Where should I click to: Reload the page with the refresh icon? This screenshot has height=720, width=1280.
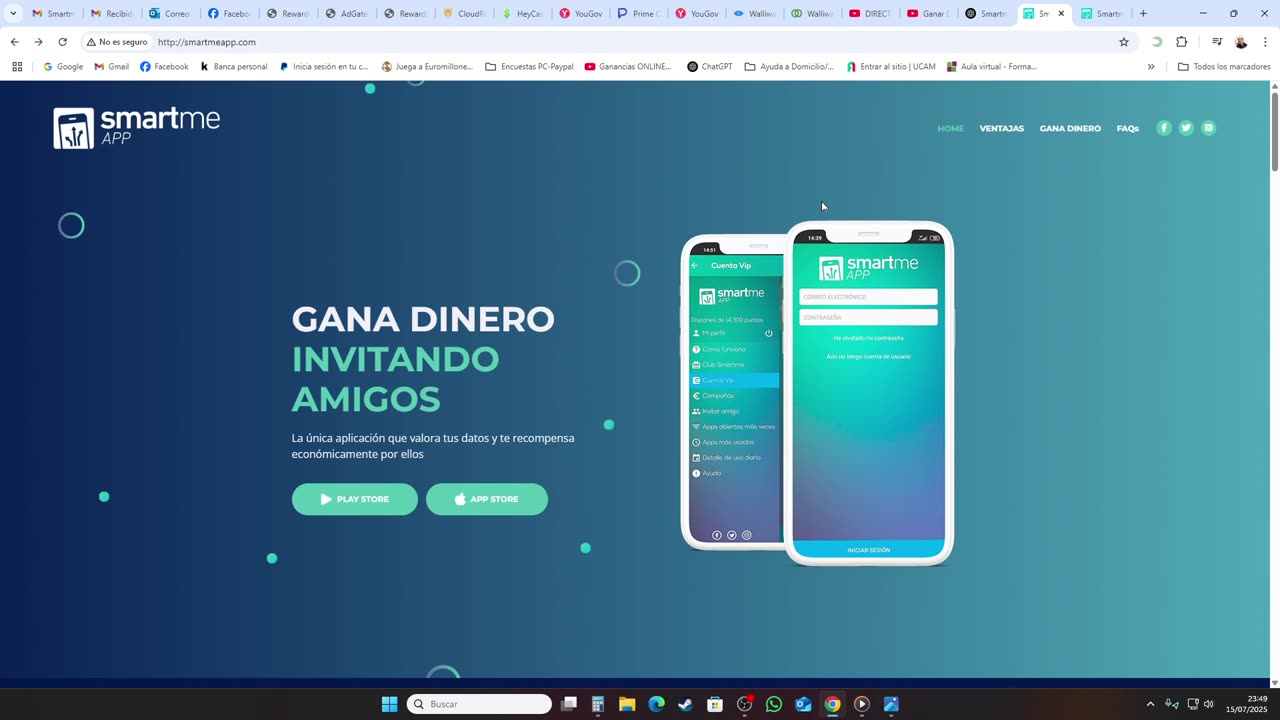point(62,42)
